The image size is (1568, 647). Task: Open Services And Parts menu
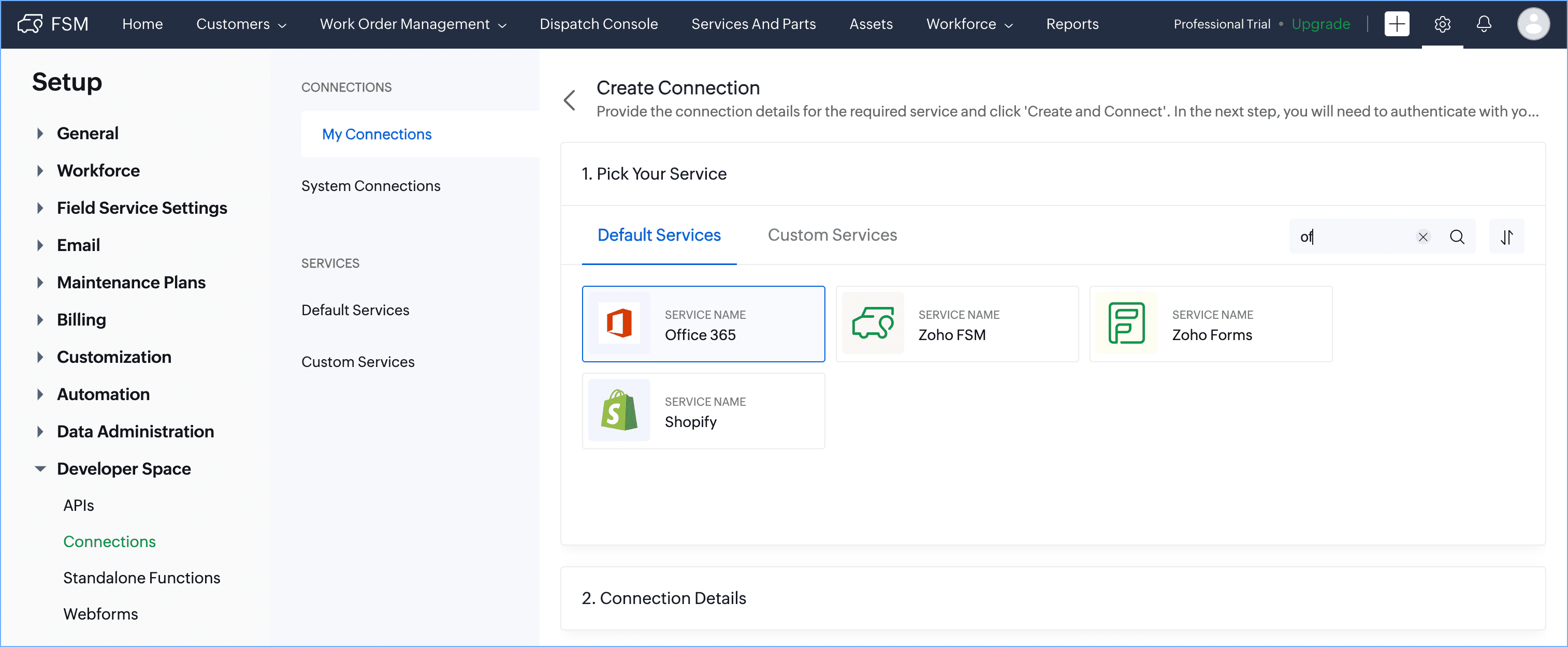pyautogui.click(x=753, y=24)
